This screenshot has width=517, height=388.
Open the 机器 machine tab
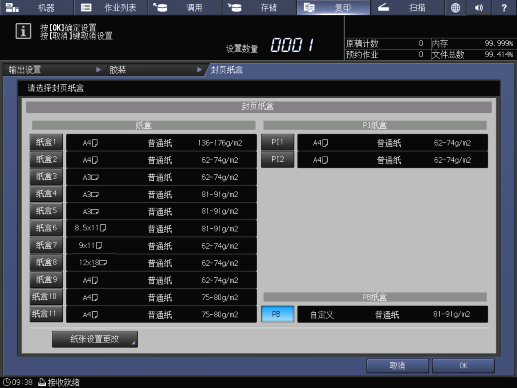[37, 7]
